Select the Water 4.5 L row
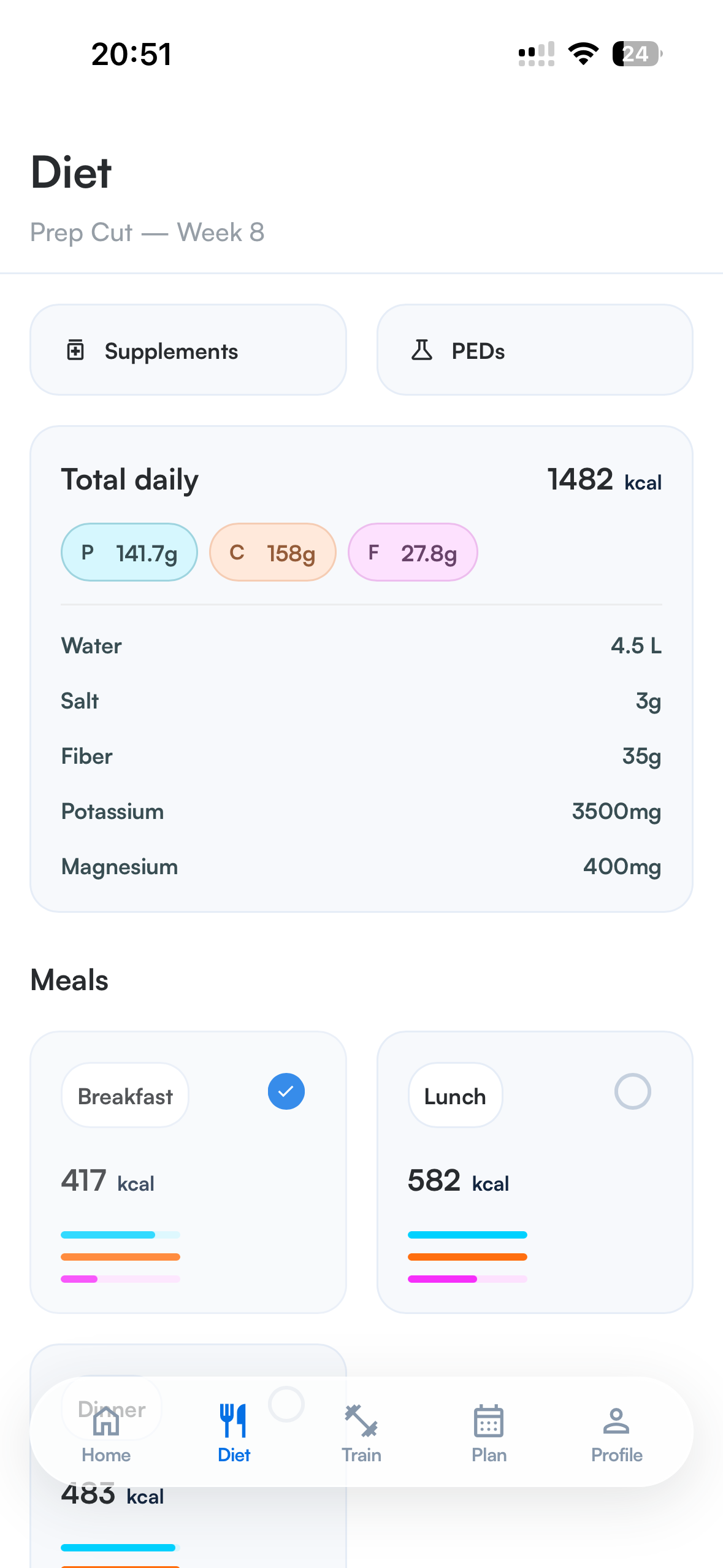Image resolution: width=723 pixels, height=1568 pixels. (x=361, y=646)
